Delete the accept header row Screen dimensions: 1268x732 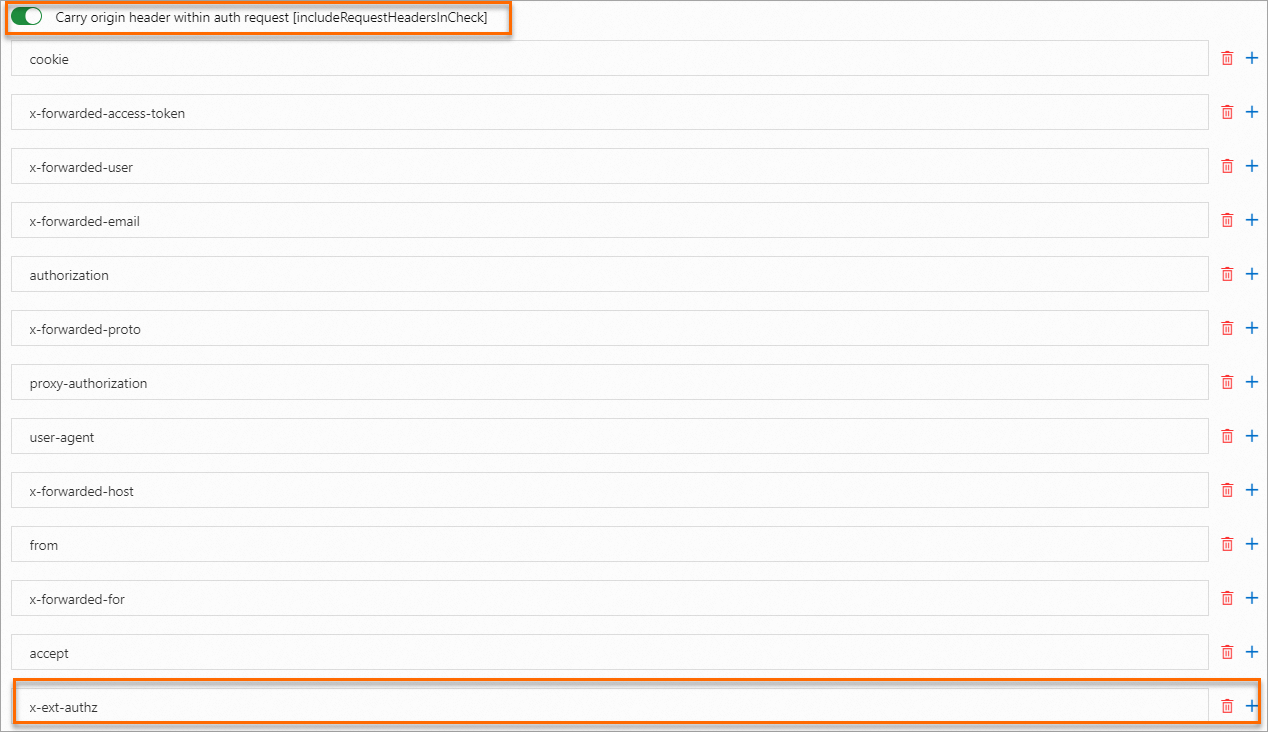point(1227,652)
